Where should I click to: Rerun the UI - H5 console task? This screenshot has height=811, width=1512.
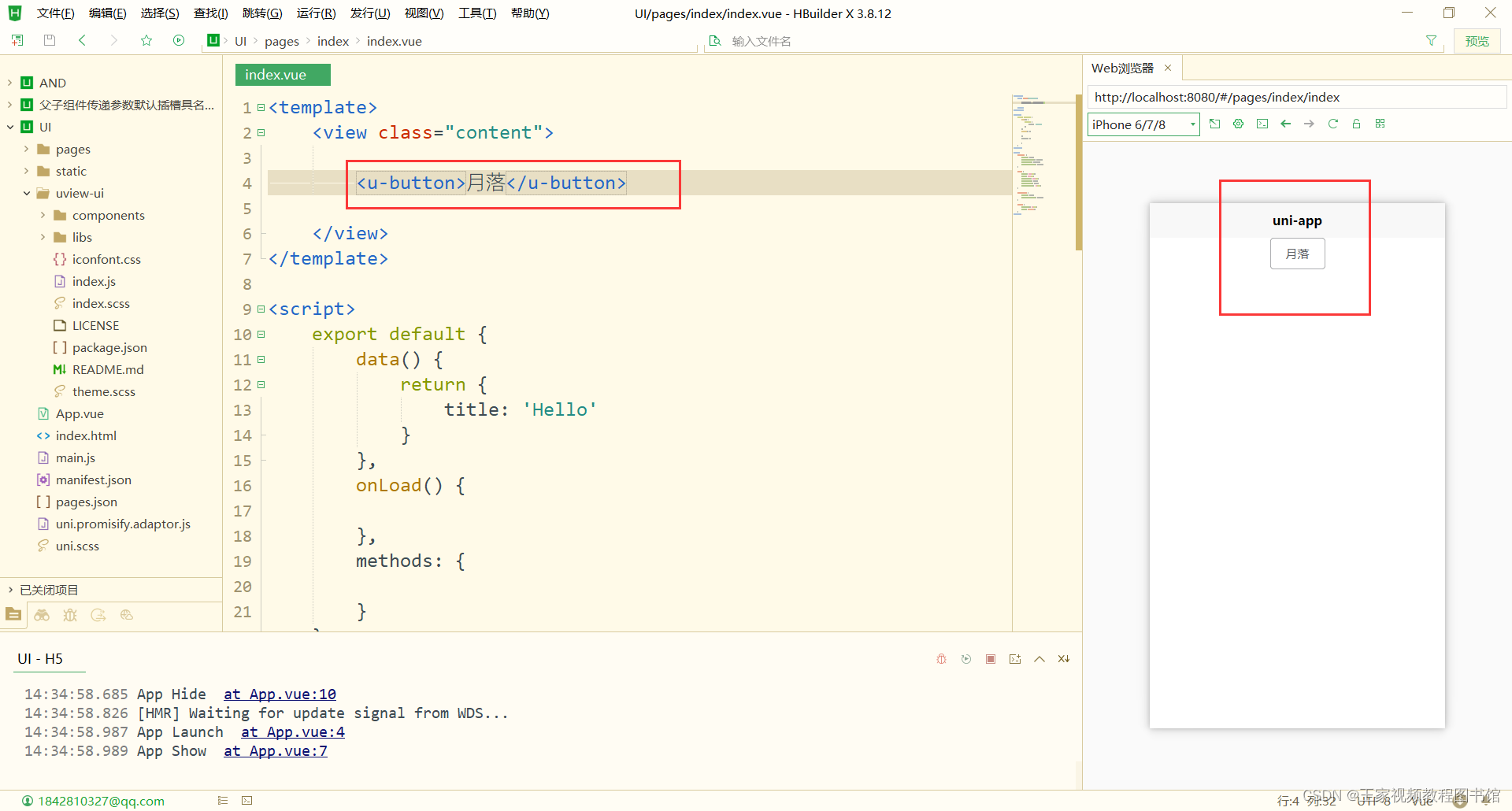(x=966, y=659)
